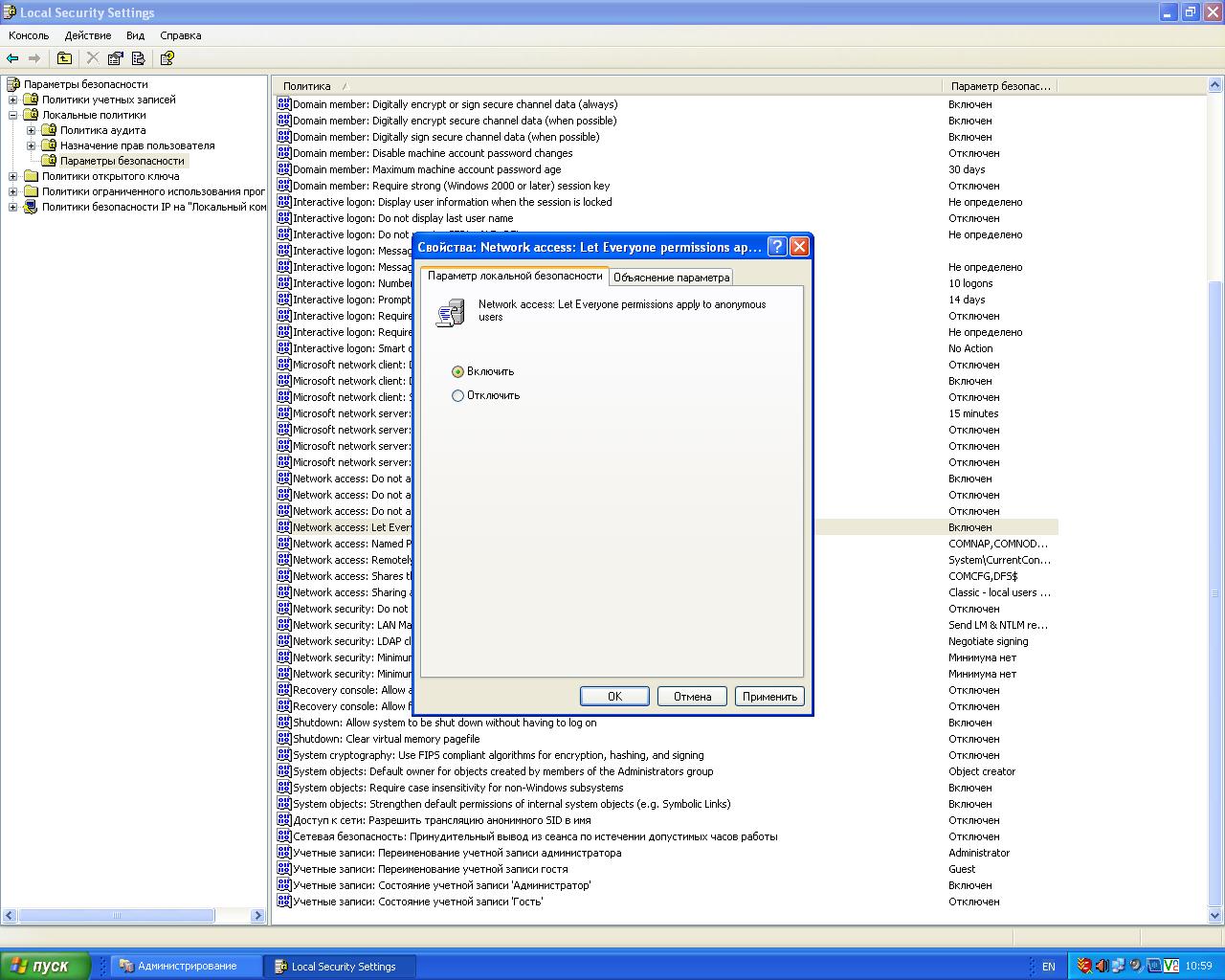Image resolution: width=1225 pixels, height=980 pixels.
Task: Open the Вид menu
Action: (135, 35)
